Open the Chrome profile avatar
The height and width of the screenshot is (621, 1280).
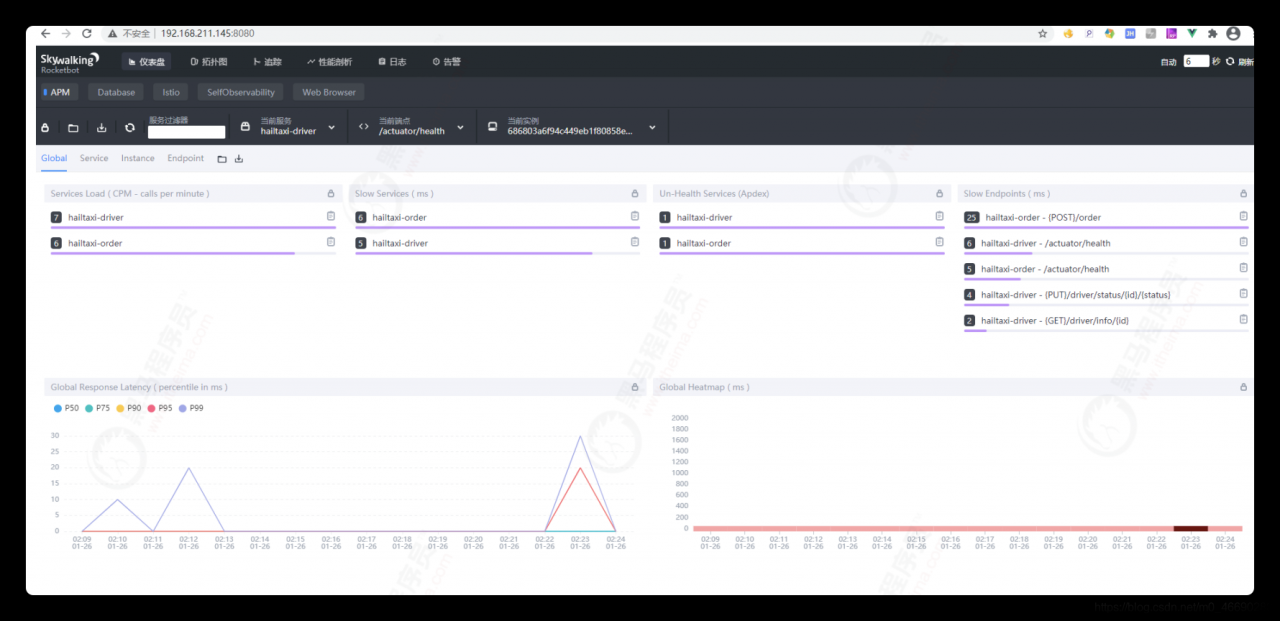(1233, 33)
